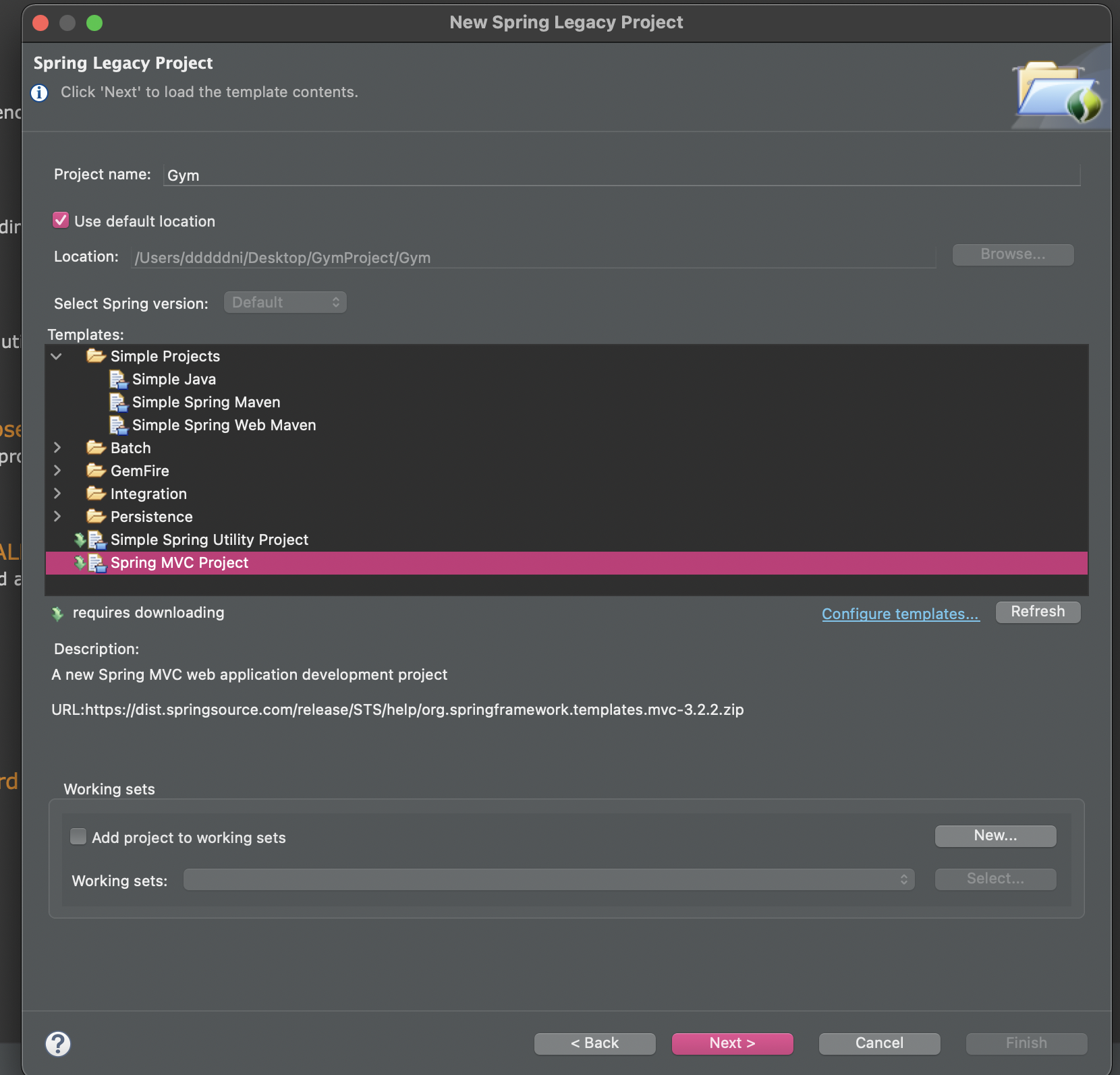The image size is (1120, 1075).
Task: Click the Next button
Action: (x=733, y=1043)
